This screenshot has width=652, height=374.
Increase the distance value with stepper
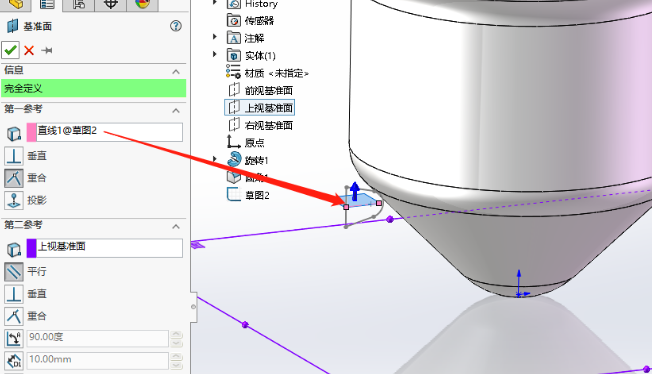pyautogui.click(x=176, y=357)
